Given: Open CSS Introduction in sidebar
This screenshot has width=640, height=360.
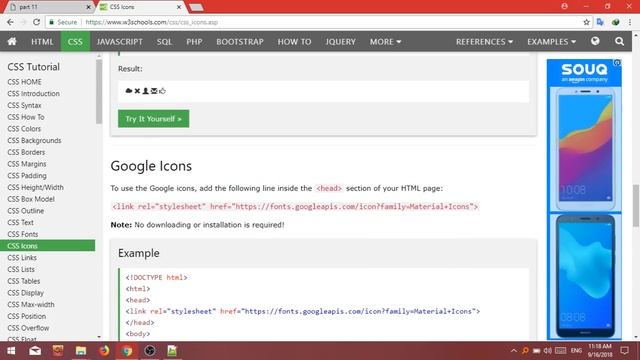Looking at the screenshot, I should (33, 93).
